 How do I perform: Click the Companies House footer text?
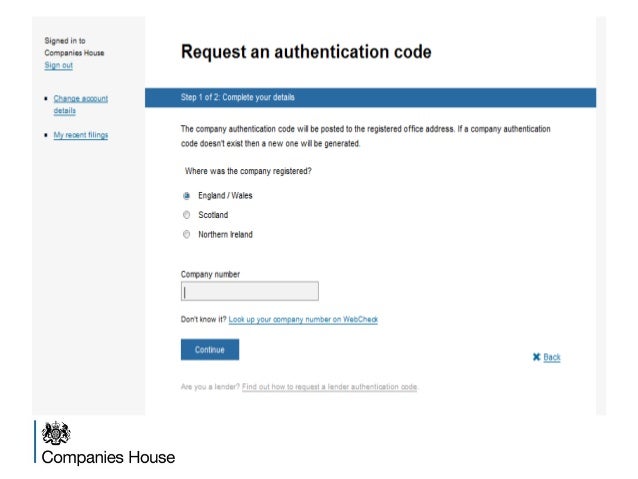click(108, 457)
